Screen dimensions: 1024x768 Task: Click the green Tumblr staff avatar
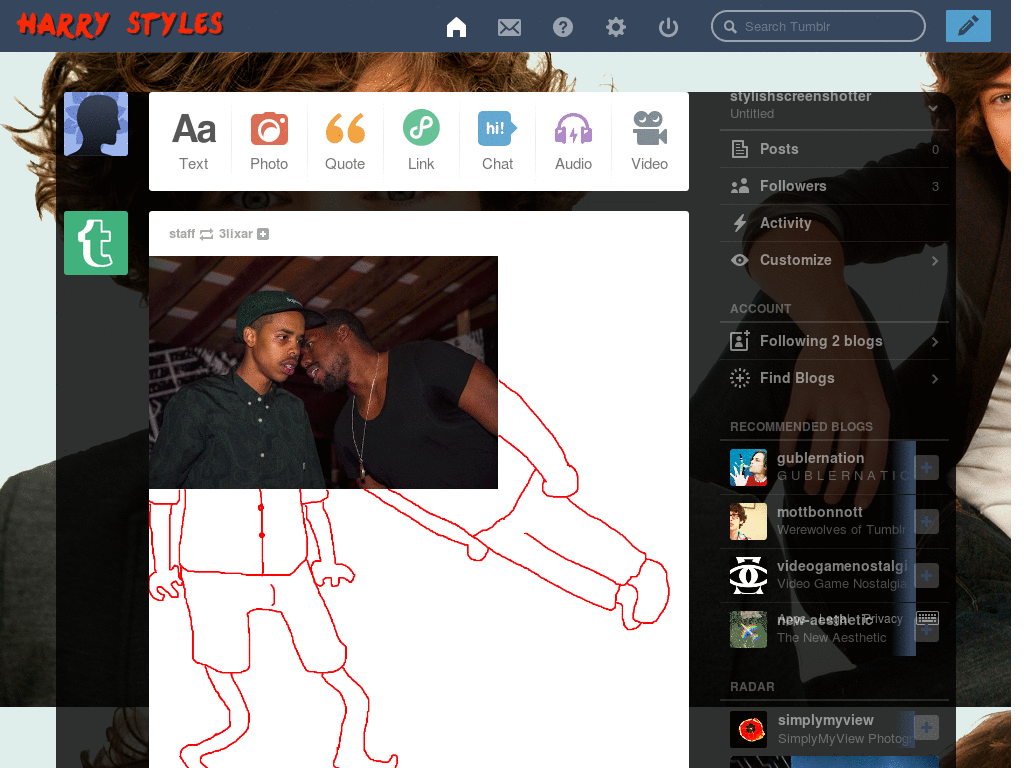[96, 243]
